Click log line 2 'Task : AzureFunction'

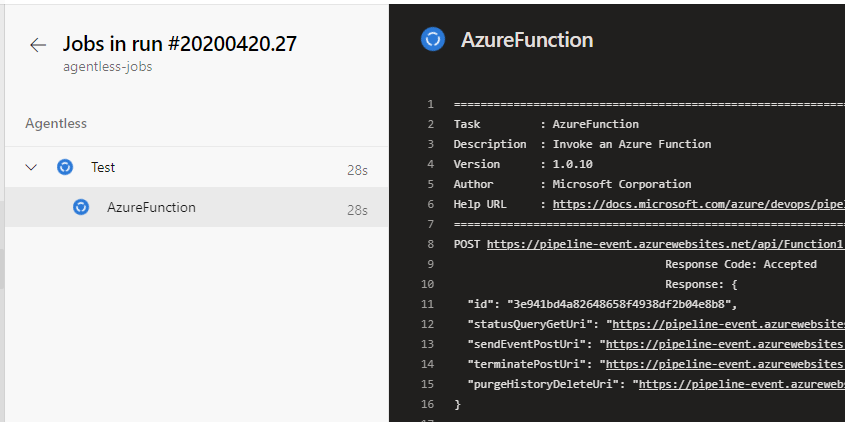coord(546,124)
